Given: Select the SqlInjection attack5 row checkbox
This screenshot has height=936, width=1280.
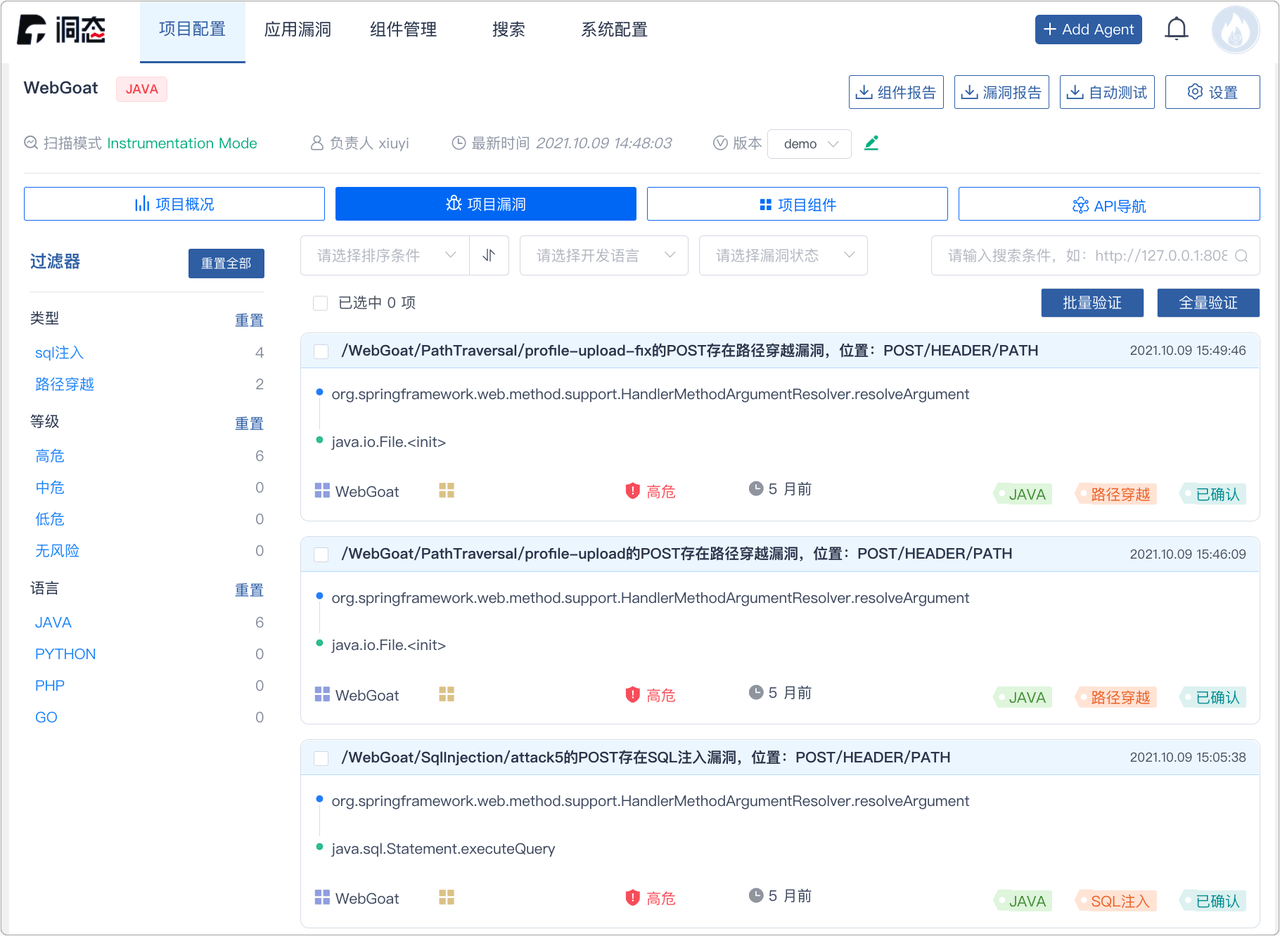Looking at the screenshot, I should pyautogui.click(x=321, y=758).
